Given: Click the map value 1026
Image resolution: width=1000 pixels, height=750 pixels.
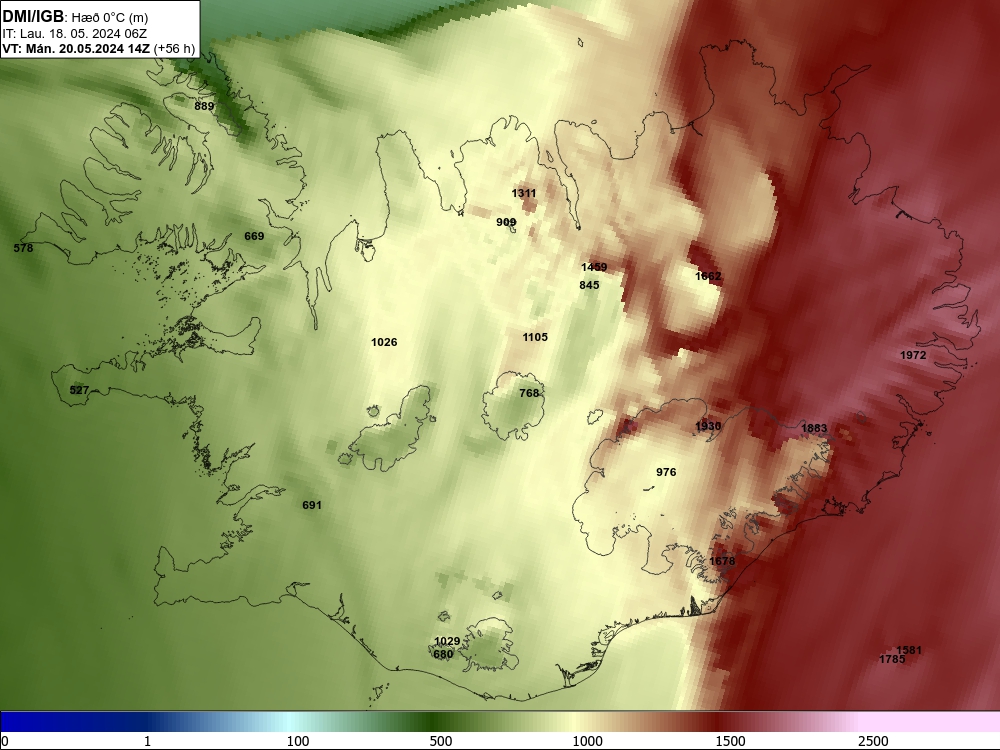Looking at the screenshot, I should point(384,342).
